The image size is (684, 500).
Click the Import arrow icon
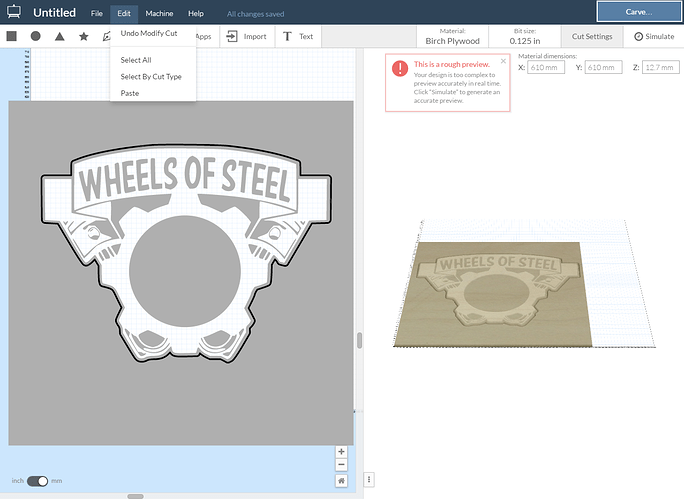tap(232, 36)
